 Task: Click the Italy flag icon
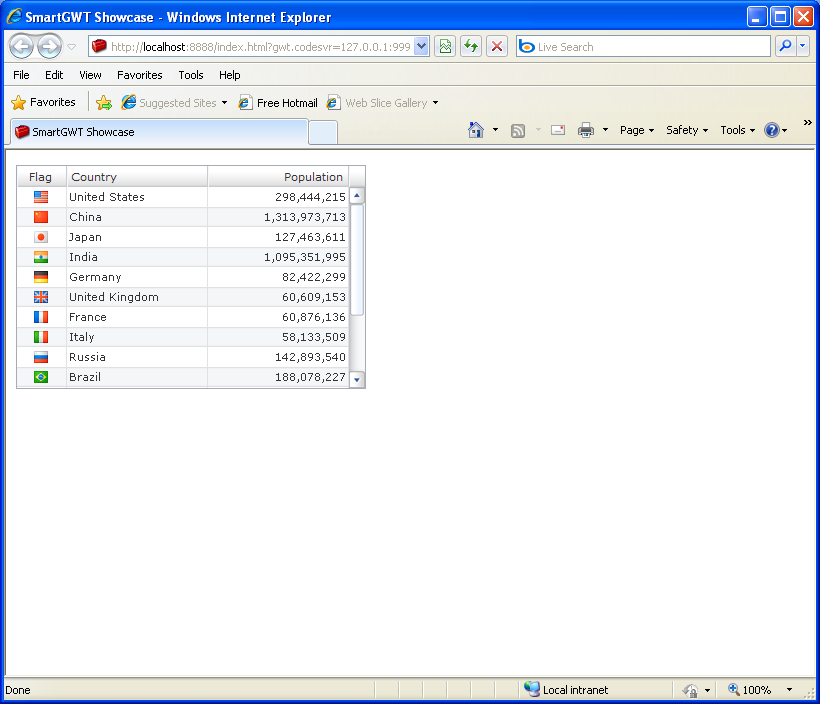point(41,337)
